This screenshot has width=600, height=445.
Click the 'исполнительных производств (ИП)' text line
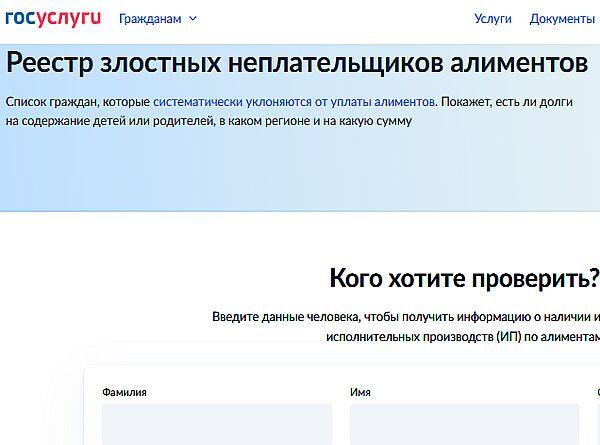pyautogui.click(x=410, y=337)
